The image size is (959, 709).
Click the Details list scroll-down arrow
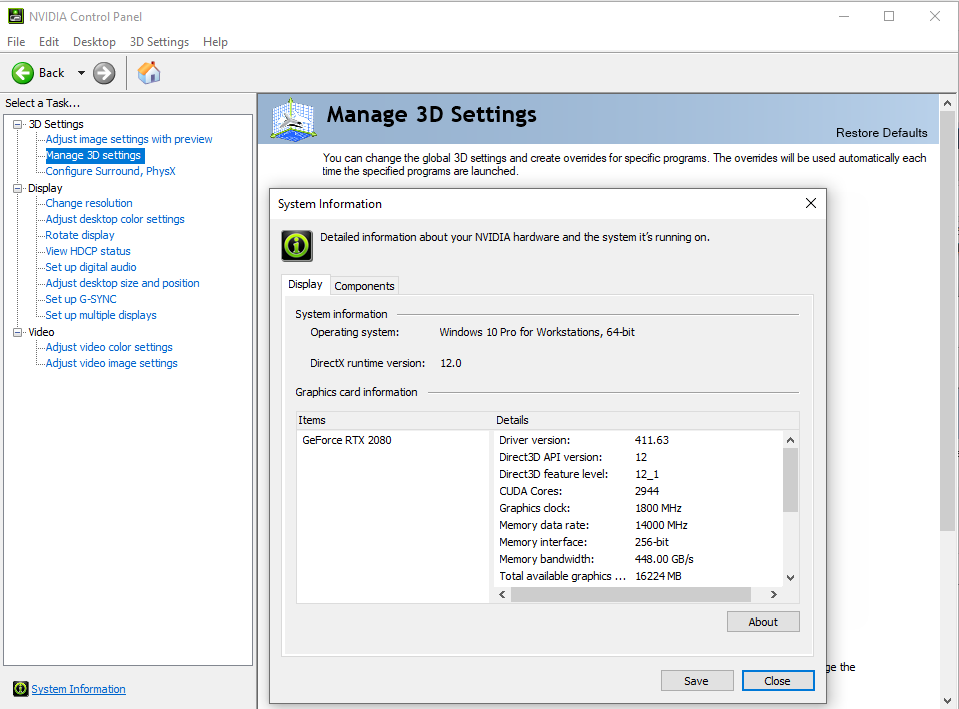pyautogui.click(x=790, y=577)
